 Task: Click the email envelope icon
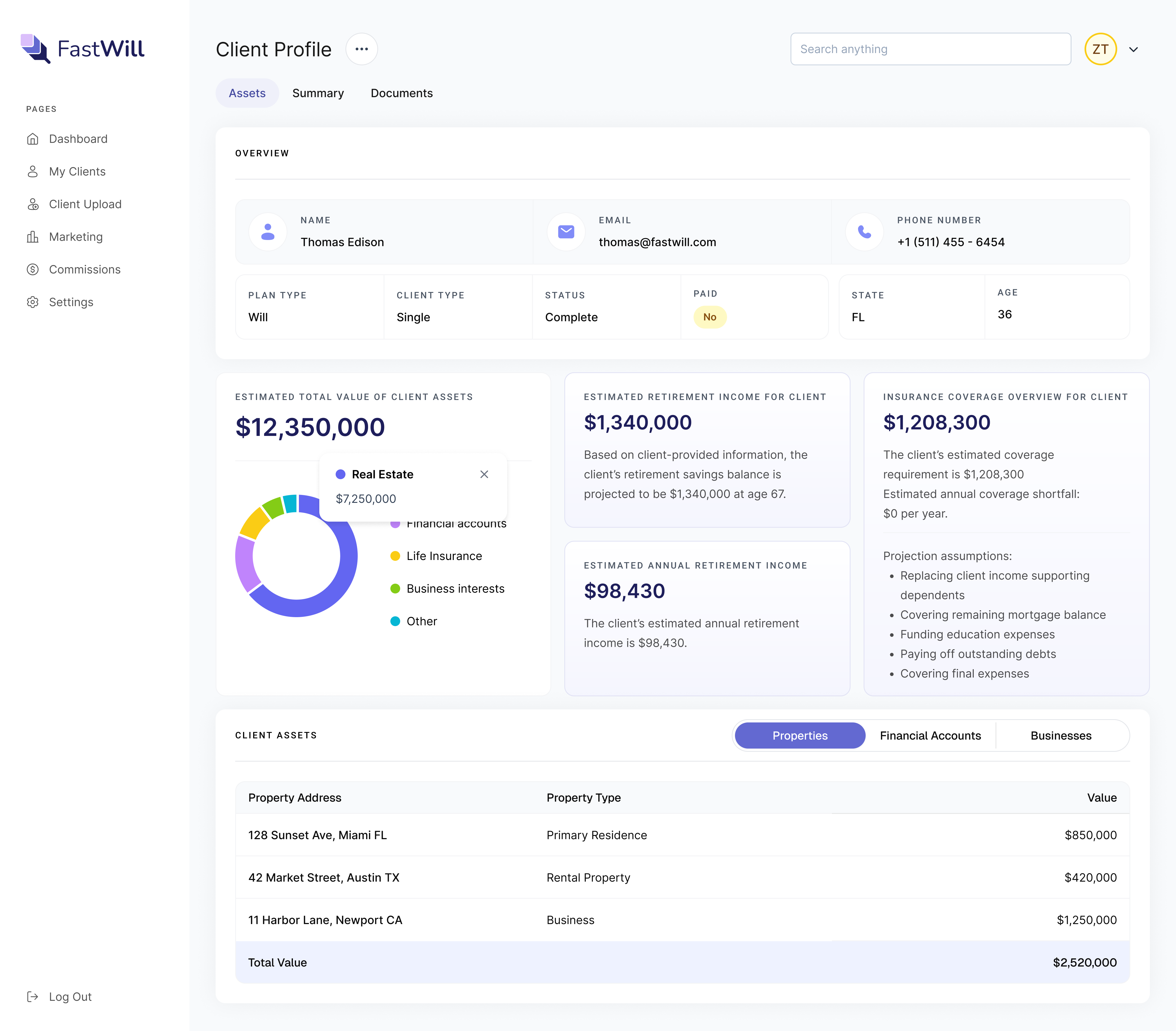566,232
